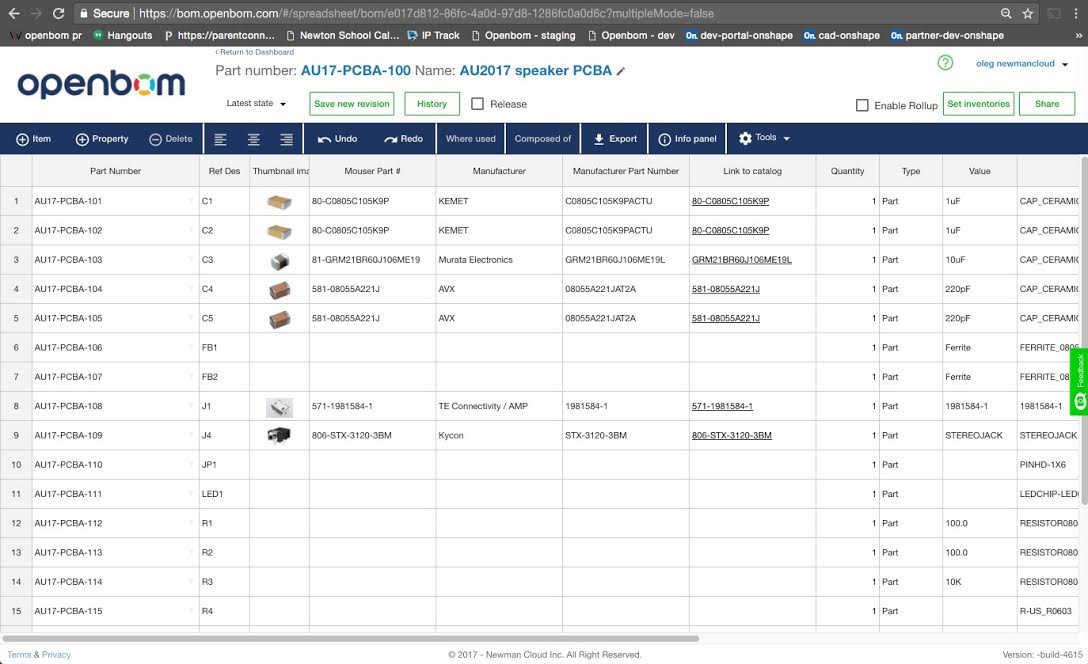Open cad-onshape bookmark
Image resolution: width=1088 pixels, height=664 pixels.
click(x=842, y=35)
